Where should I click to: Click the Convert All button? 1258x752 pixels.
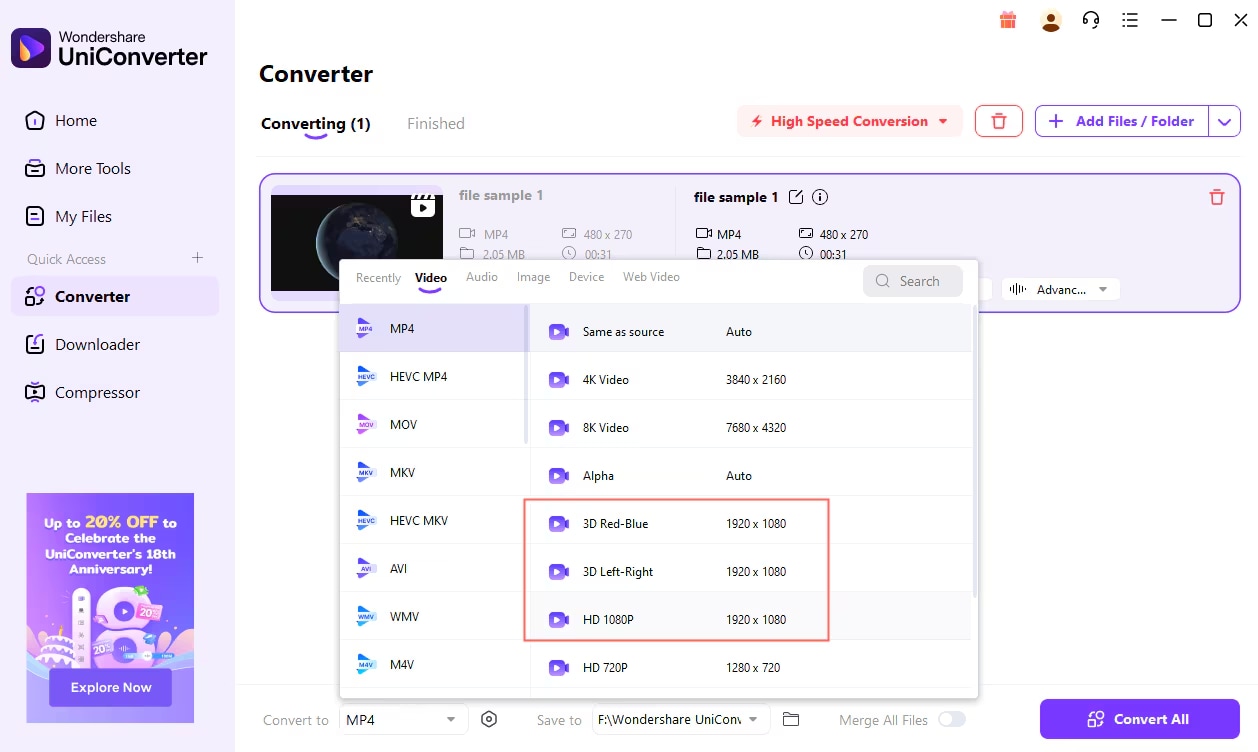click(1139, 719)
